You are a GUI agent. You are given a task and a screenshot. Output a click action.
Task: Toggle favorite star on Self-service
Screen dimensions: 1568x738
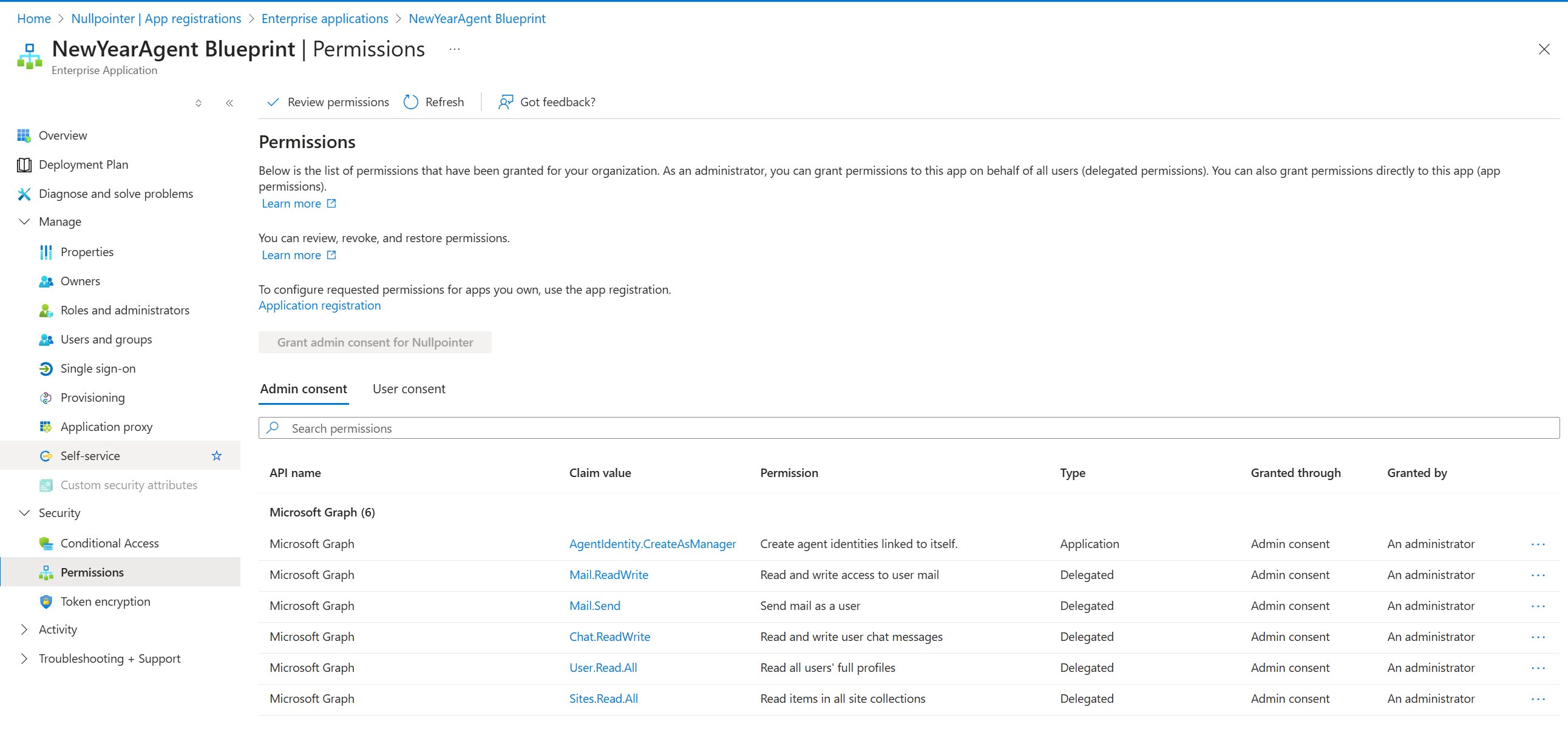click(x=217, y=456)
